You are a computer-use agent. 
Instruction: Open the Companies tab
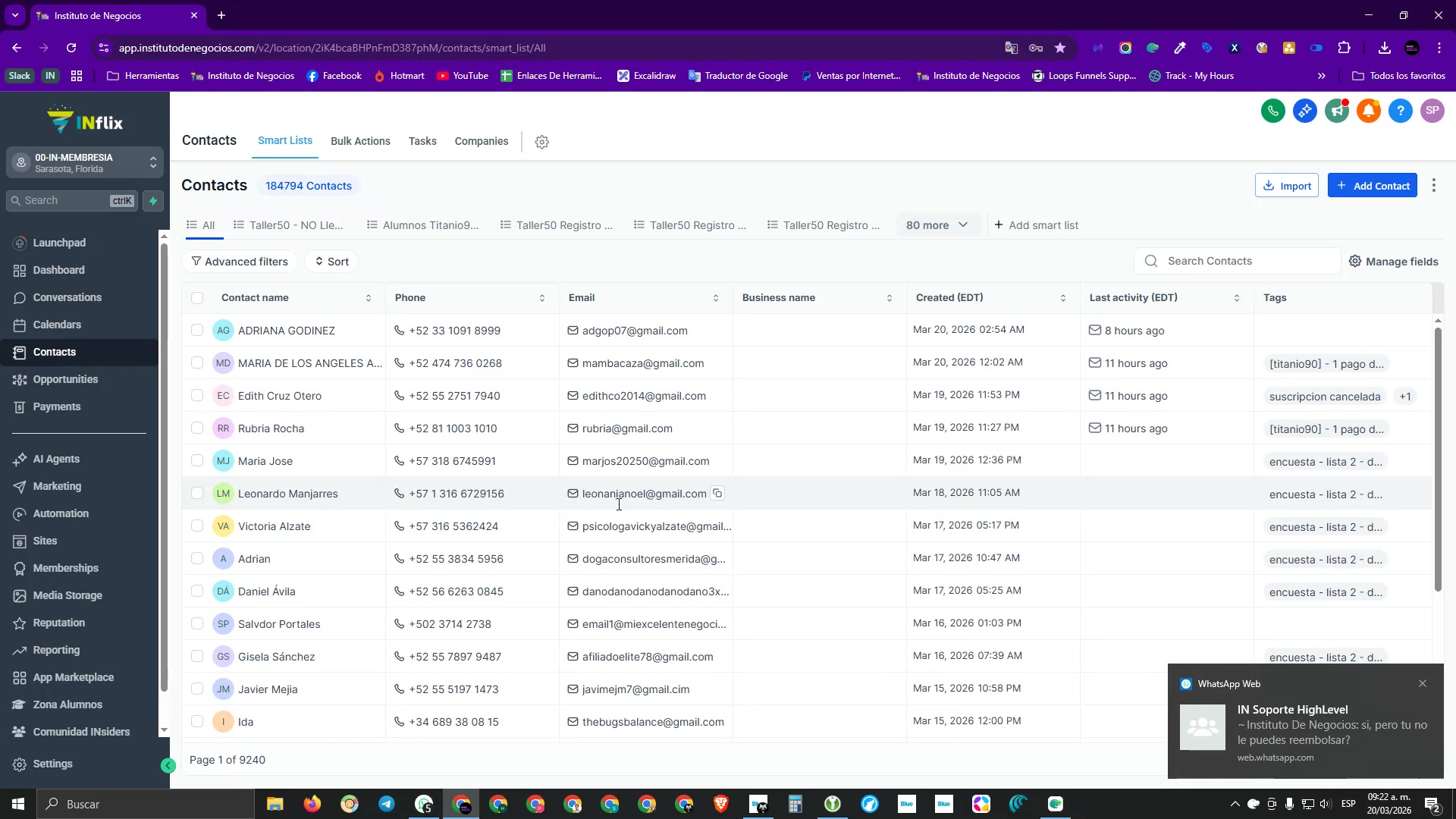(481, 141)
